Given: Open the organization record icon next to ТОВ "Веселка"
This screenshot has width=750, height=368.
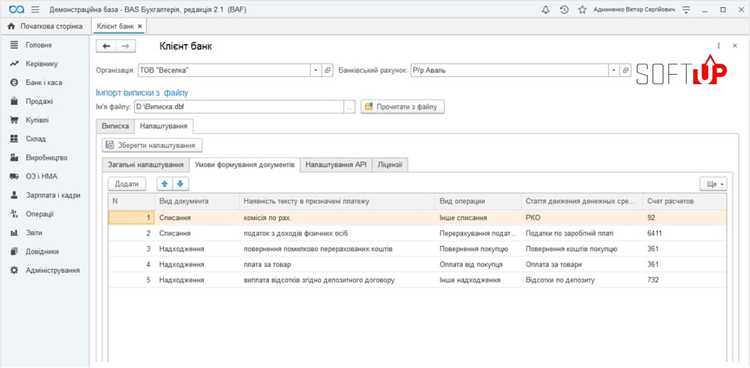Looking at the screenshot, I should (x=328, y=70).
